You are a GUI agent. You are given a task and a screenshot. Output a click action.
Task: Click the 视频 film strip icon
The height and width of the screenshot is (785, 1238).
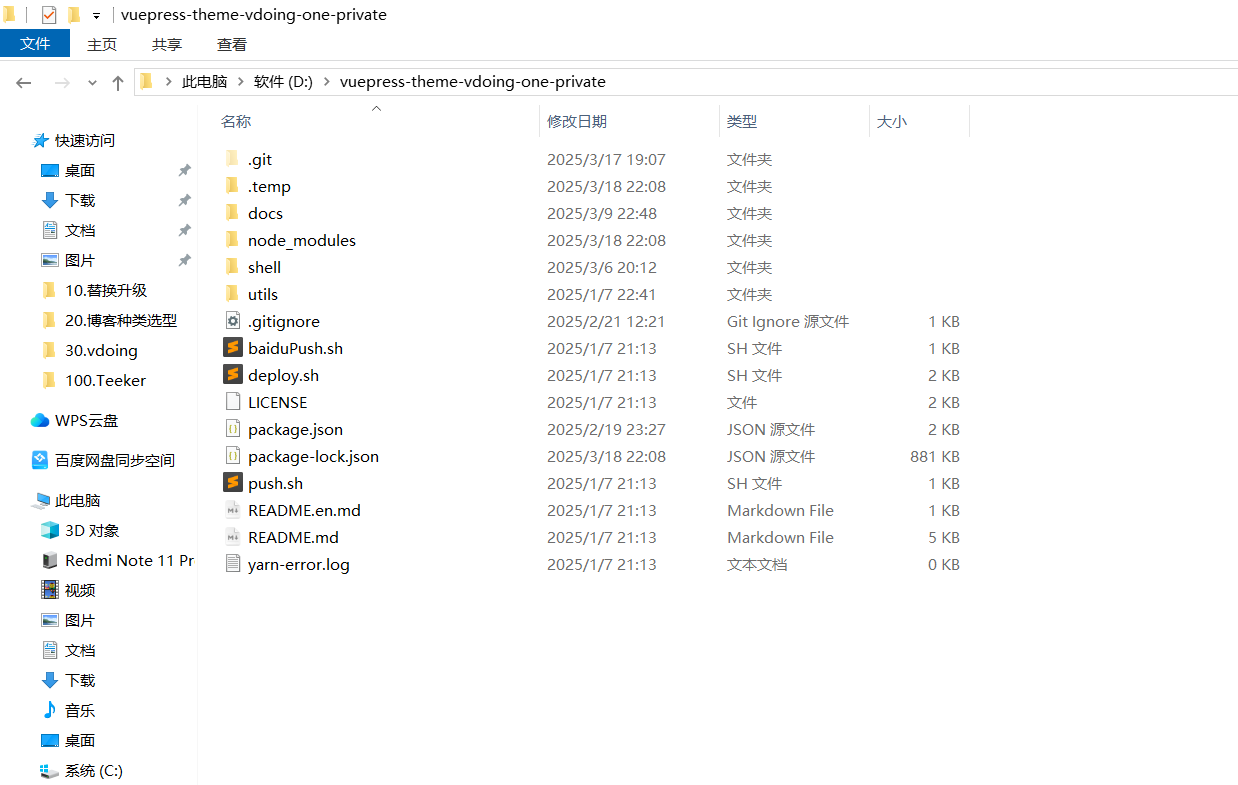click(50, 590)
